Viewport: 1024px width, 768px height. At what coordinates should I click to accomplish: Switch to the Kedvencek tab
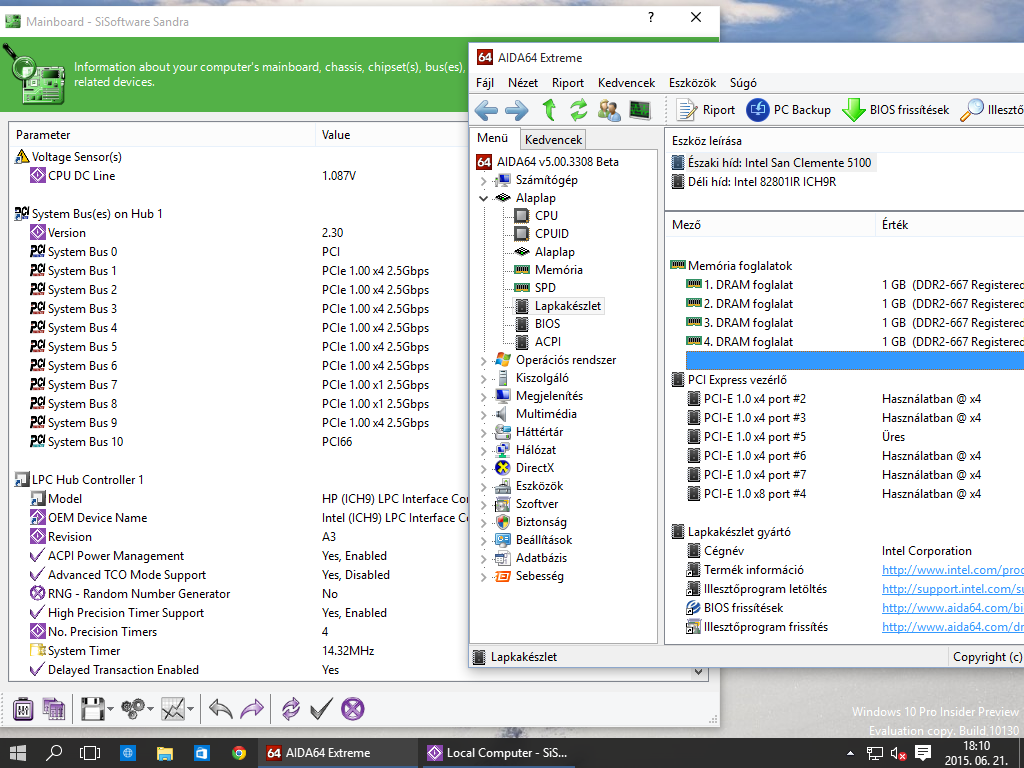553,140
